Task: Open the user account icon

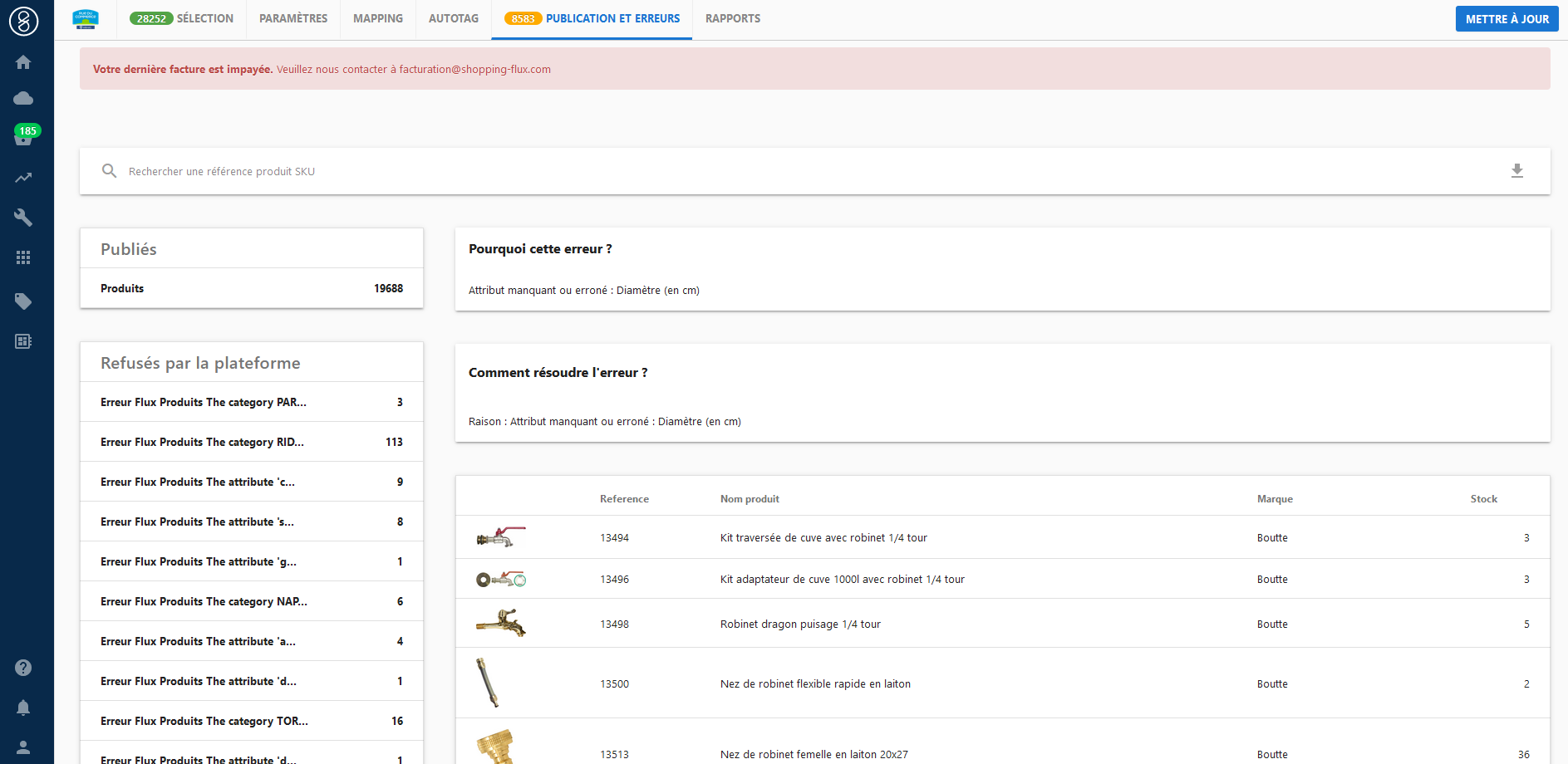Action: coord(23,747)
